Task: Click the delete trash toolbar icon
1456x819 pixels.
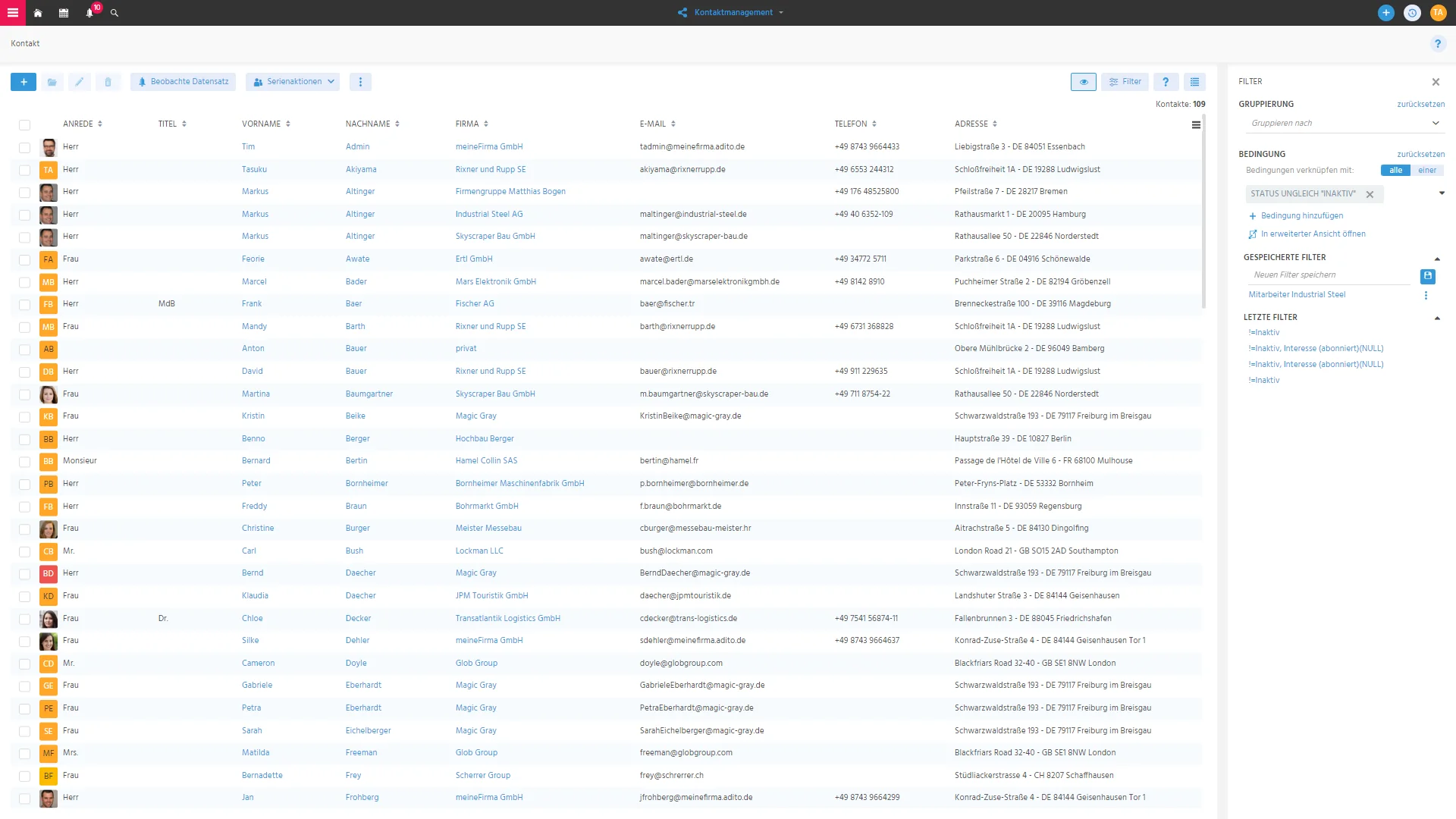Action: [x=108, y=82]
